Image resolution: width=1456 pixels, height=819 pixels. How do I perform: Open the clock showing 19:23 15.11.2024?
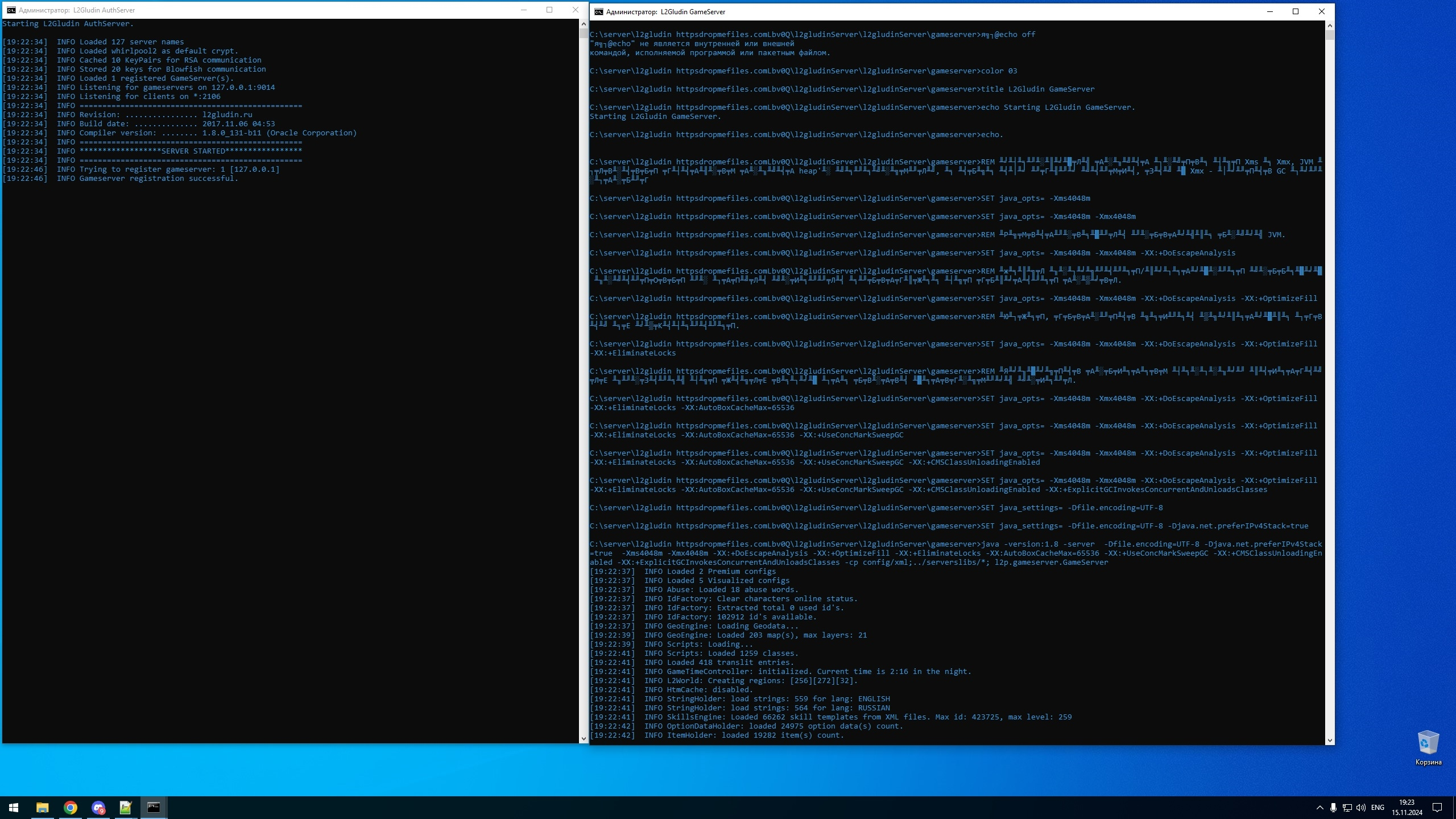pos(1407,808)
